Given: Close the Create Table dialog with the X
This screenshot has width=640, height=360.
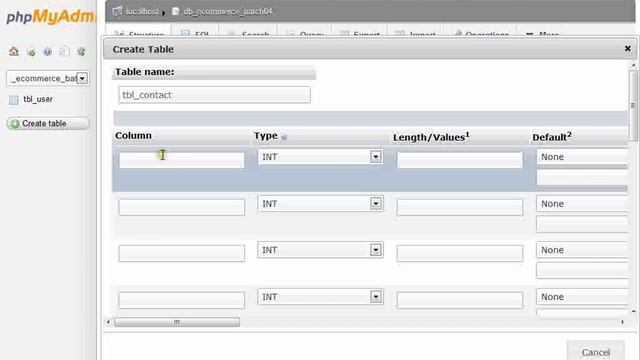Looking at the screenshot, I should point(627,49).
